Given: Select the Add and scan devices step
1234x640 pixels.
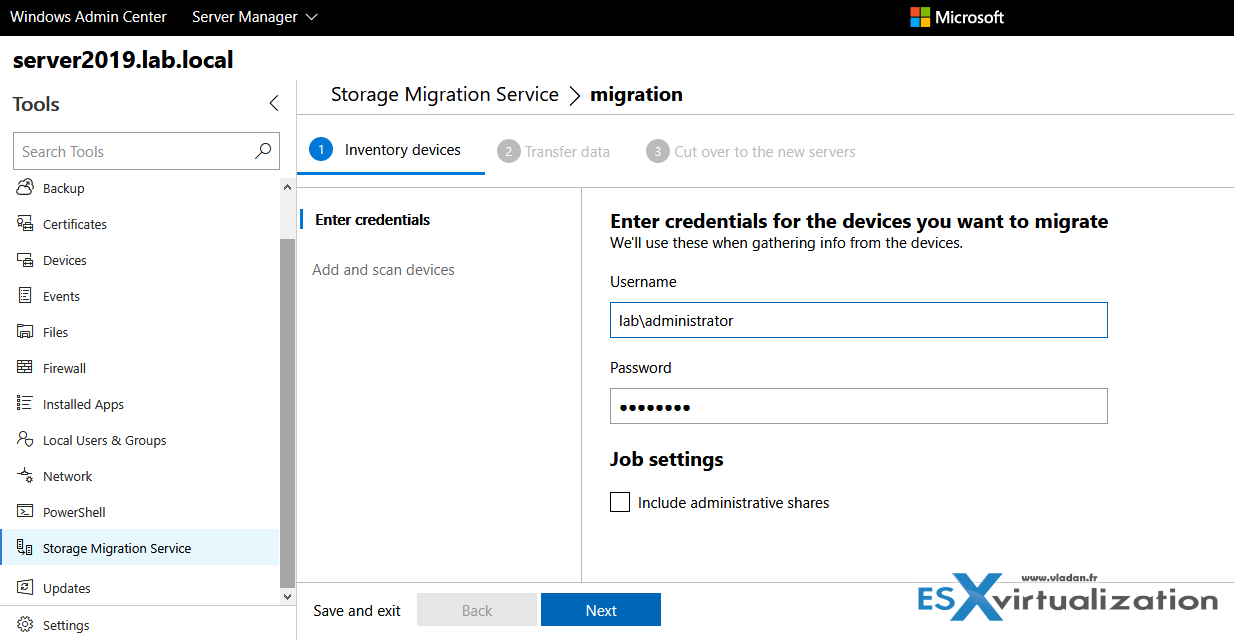Looking at the screenshot, I should tap(383, 270).
